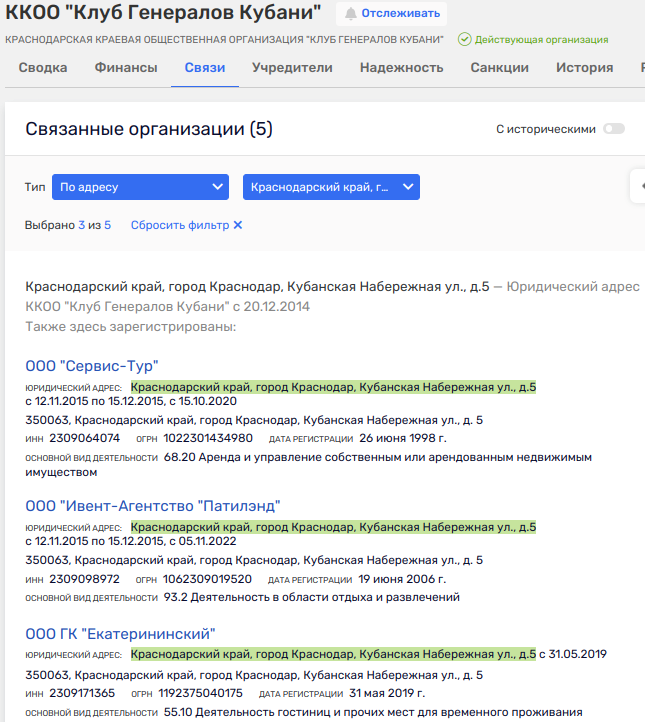Open the Краснодарский край address dropdown
This screenshot has height=722, width=645.
coord(331,187)
